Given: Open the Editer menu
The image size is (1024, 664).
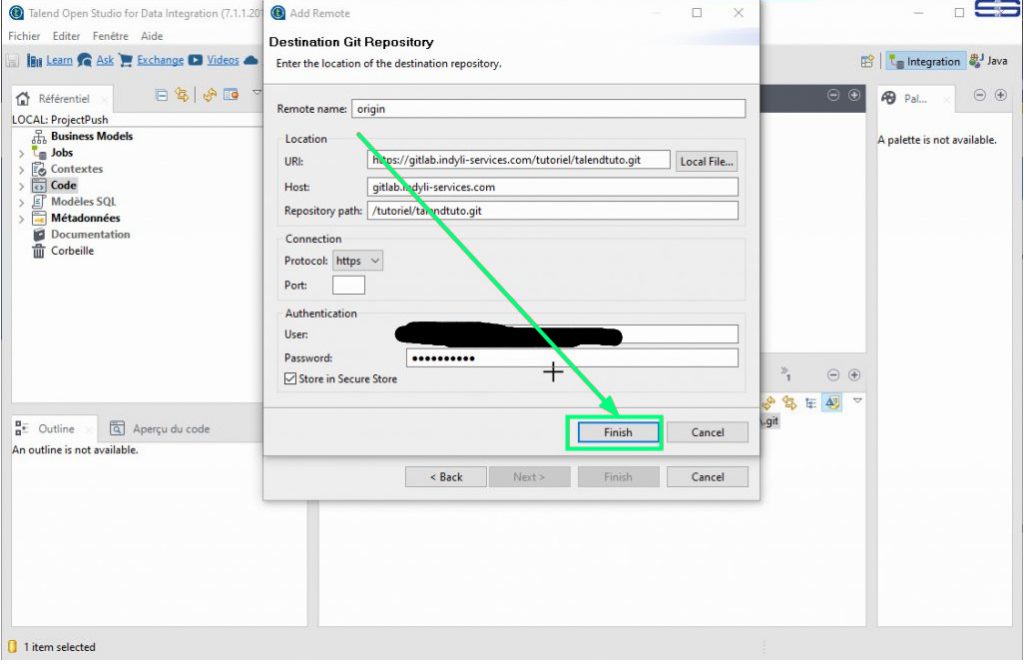Looking at the screenshot, I should pyautogui.click(x=66, y=36).
